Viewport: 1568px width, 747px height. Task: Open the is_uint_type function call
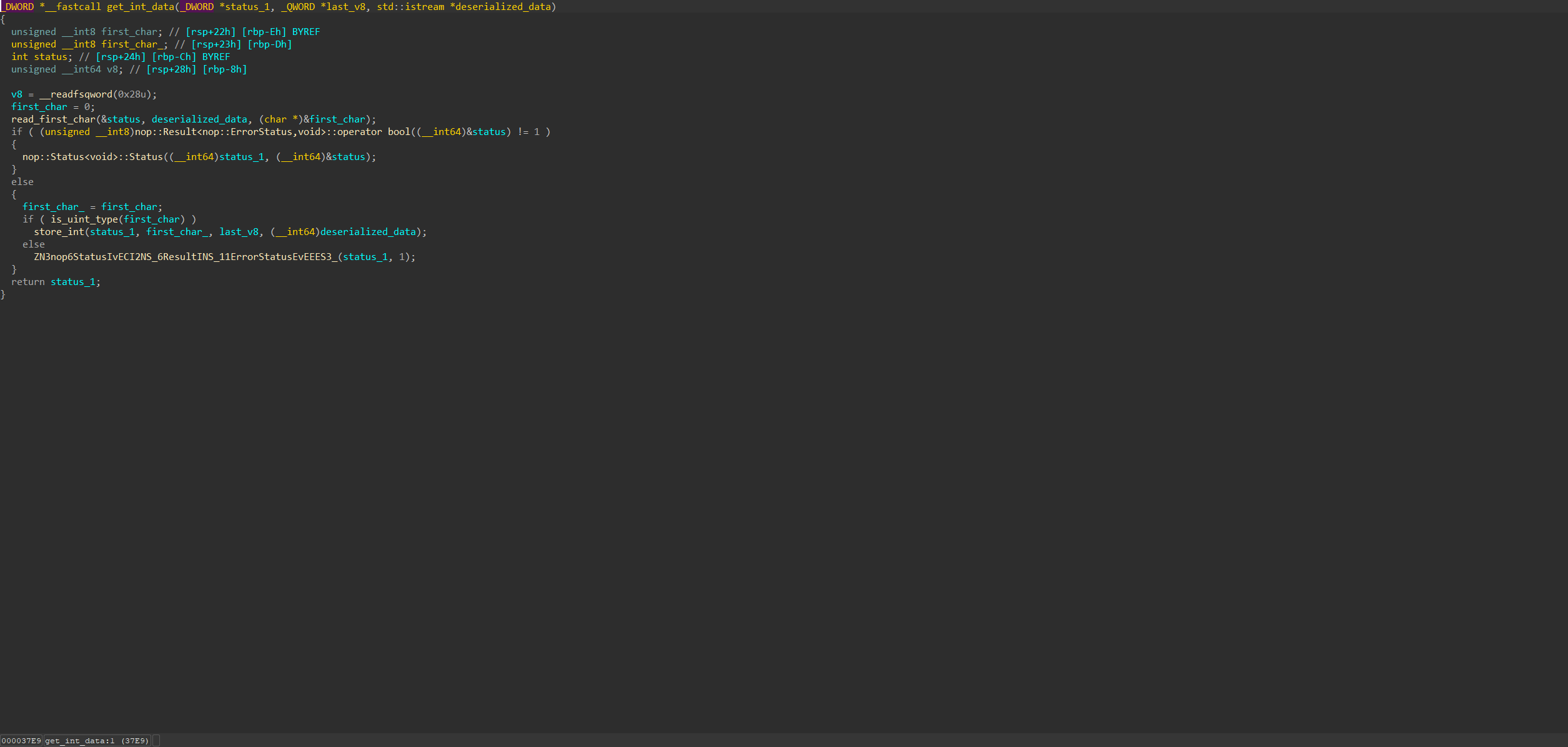84,219
